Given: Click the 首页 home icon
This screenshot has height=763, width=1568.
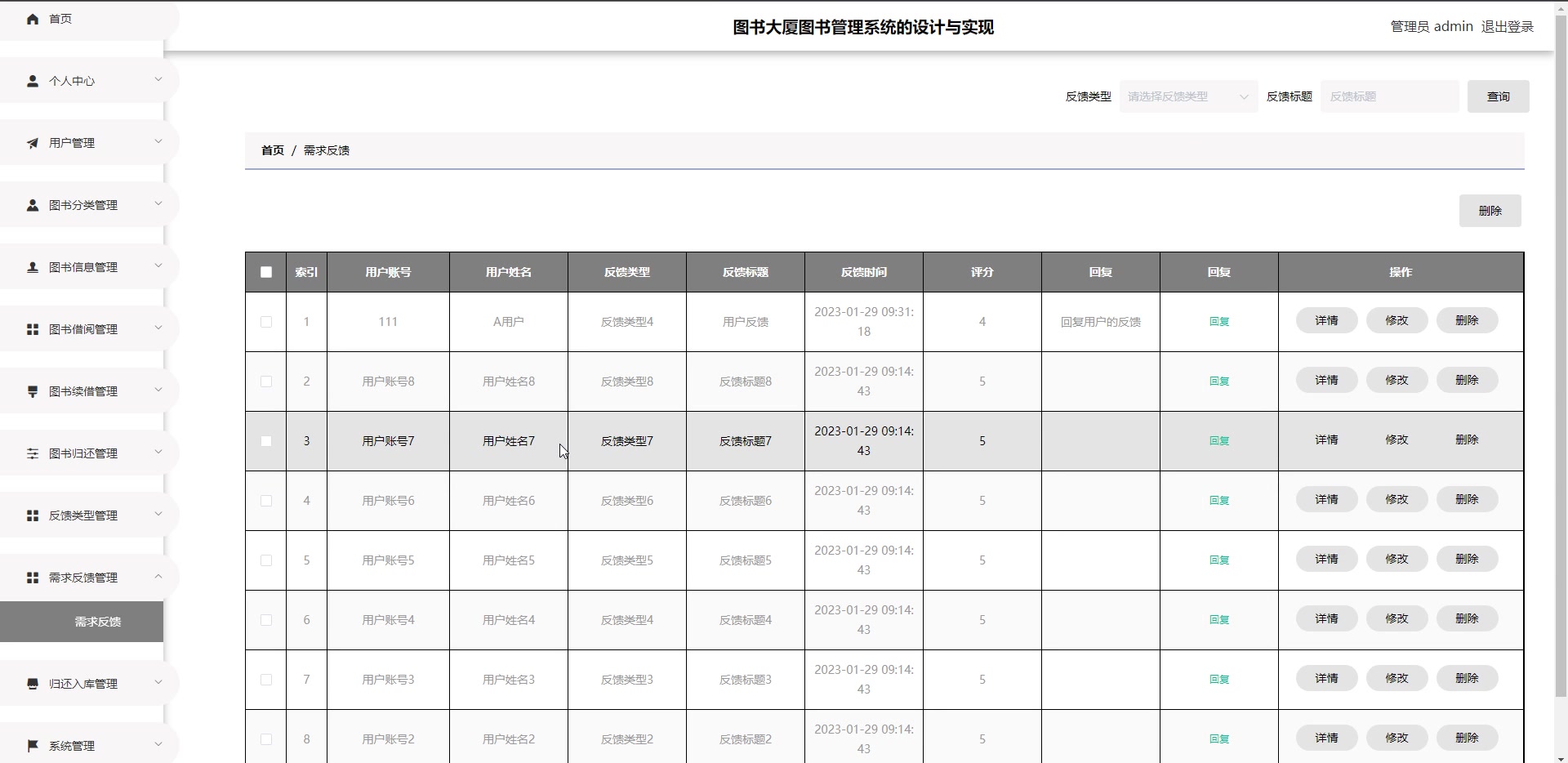Looking at the screenshot, I should (x=33, y=18).
